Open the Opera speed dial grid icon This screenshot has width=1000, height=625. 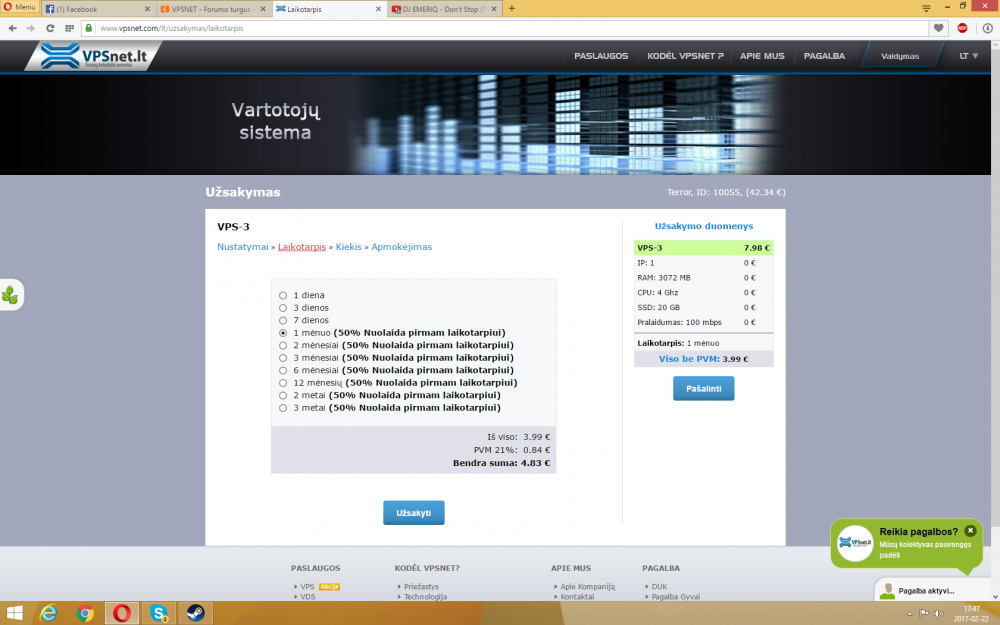pyautogui.click(x=70, y=28)
